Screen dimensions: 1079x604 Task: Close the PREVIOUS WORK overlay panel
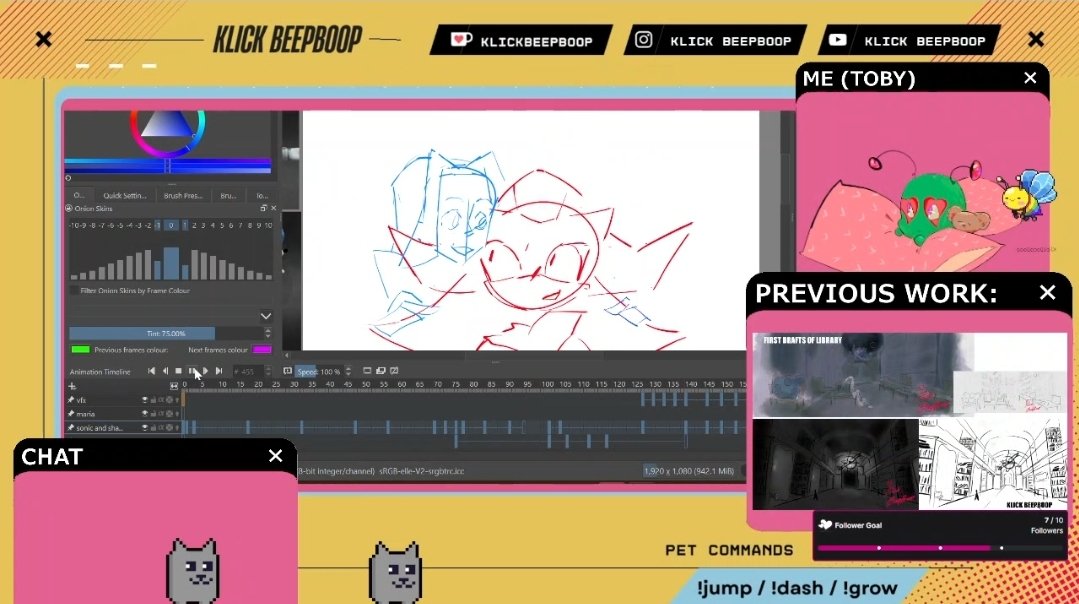[1047, 292]
